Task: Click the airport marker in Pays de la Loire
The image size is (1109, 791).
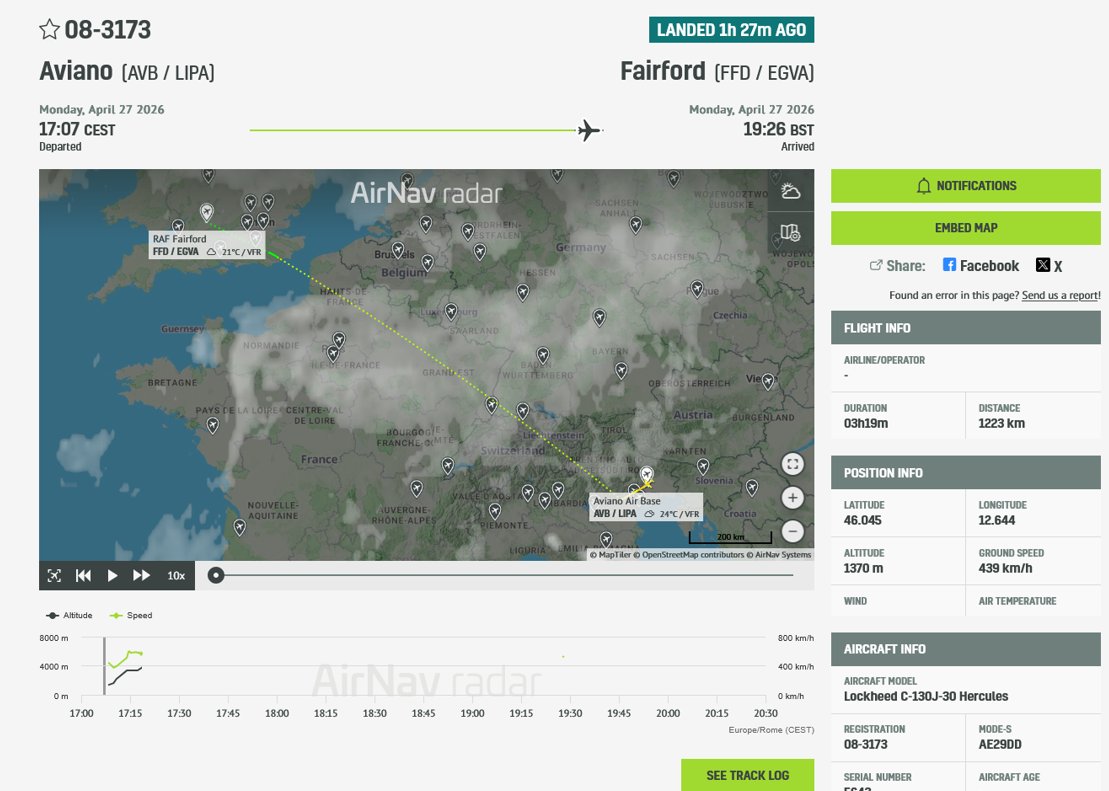Action: coord(213,425)
